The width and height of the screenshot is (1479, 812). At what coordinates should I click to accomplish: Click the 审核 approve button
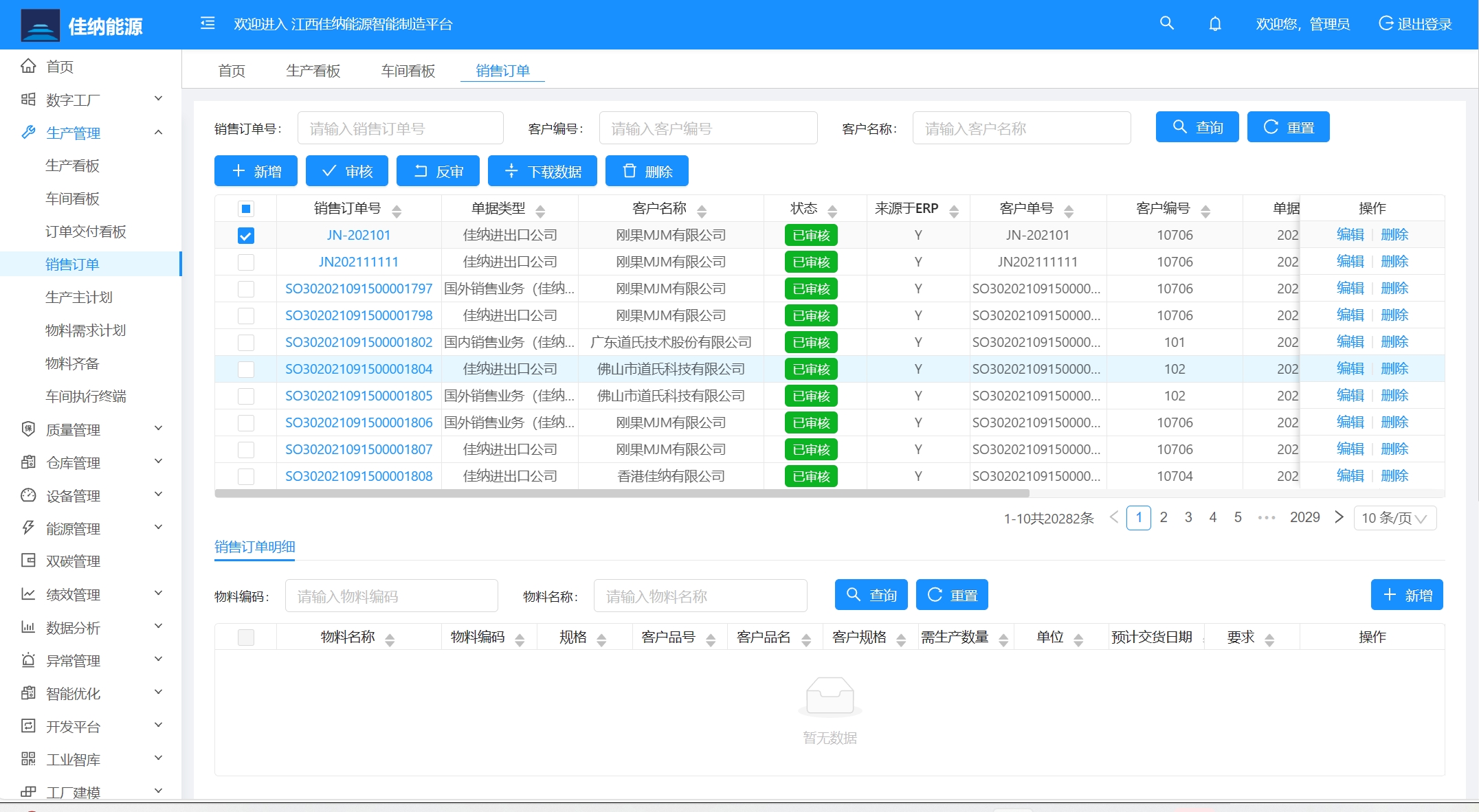pyautogui.click(x=346, y=171)
